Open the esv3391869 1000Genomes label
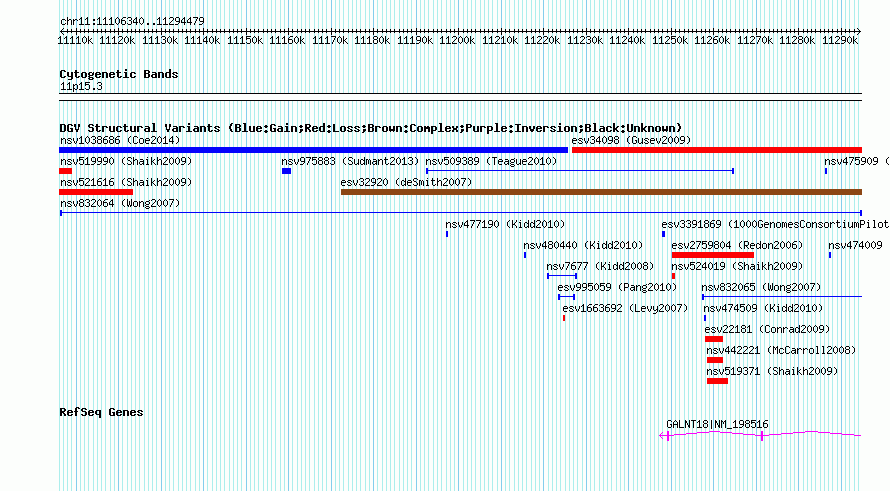The width and height of the screenshot is (890, 491). (x=775, y=224)
